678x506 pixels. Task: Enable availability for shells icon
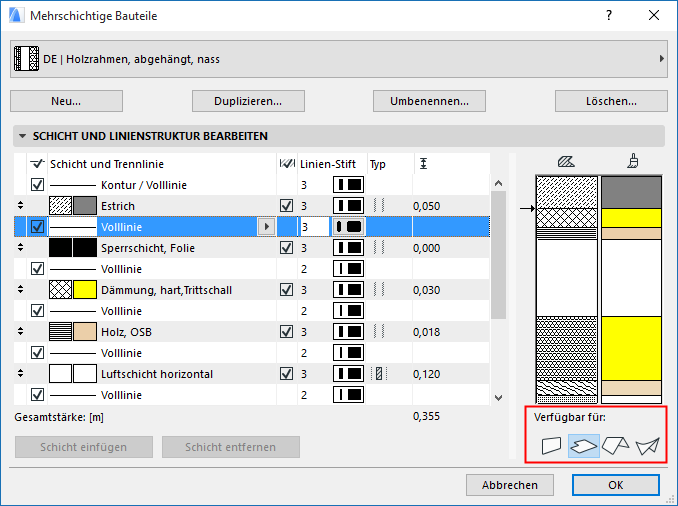pos(647,446)
